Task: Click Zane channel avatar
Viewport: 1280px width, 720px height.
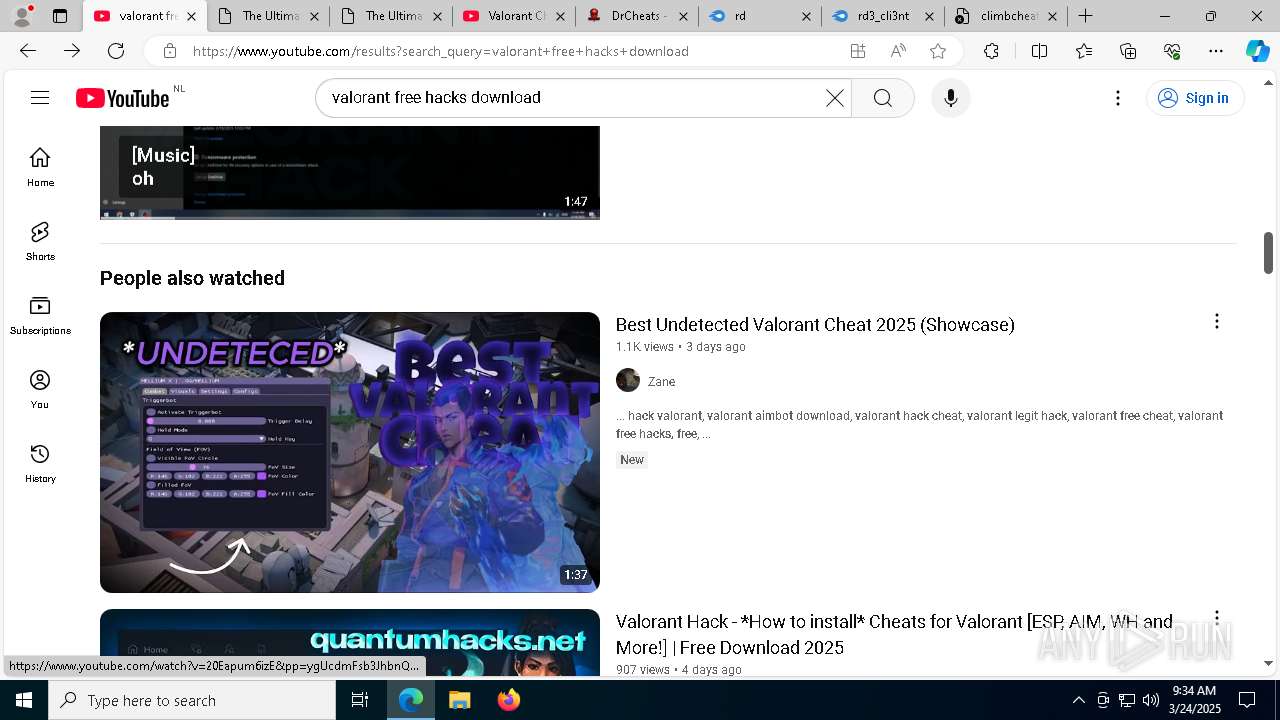Action: click(x=628, y=380)
